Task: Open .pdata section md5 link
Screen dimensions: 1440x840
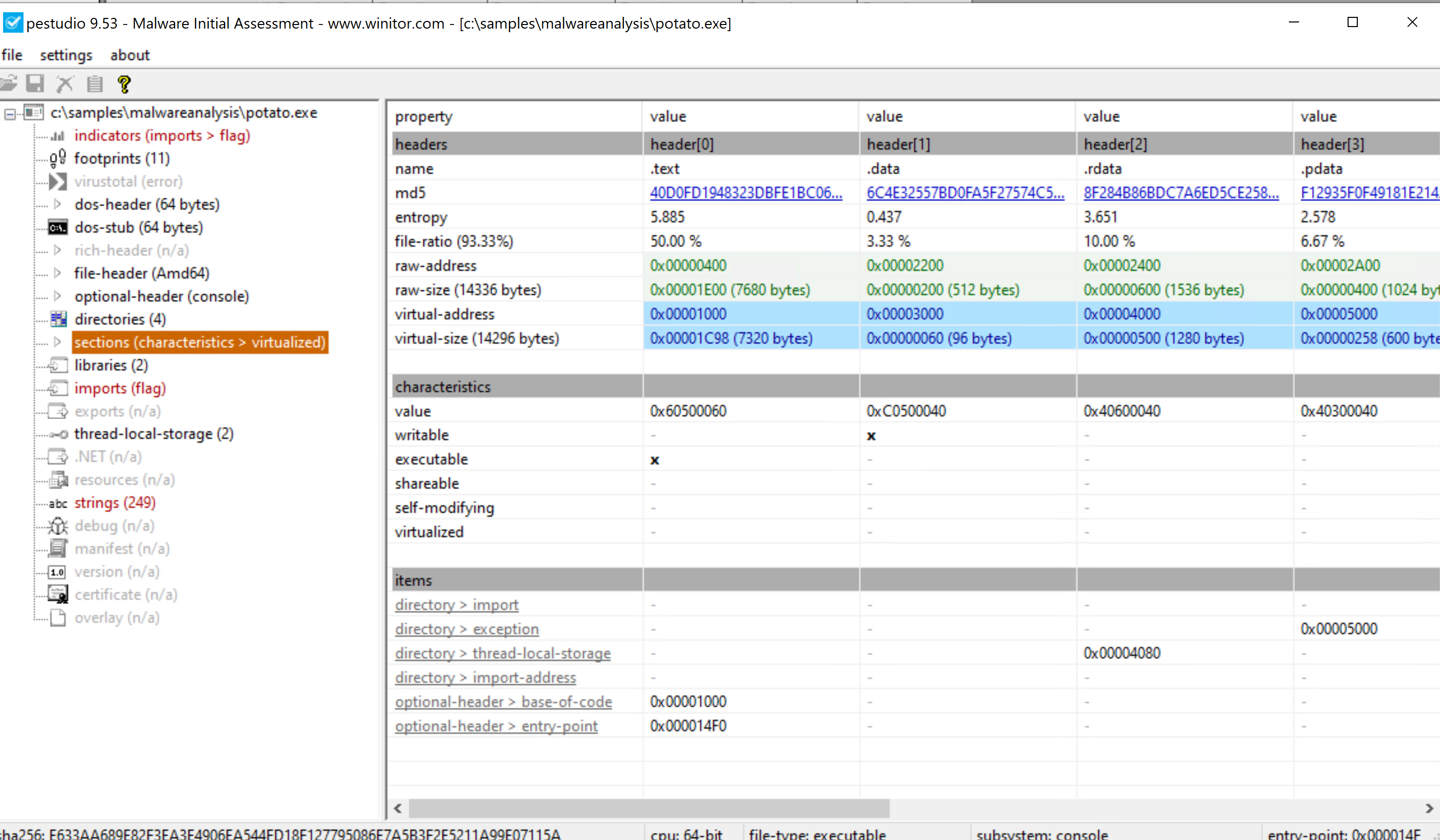Action: [x=1370, y=193]
